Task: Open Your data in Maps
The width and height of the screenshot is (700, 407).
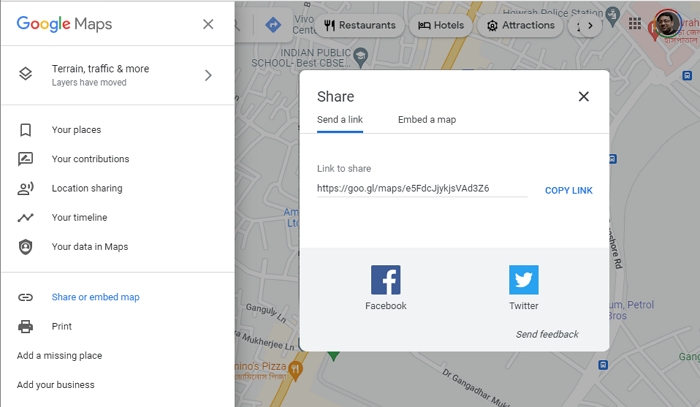Action: pos(90,247)
